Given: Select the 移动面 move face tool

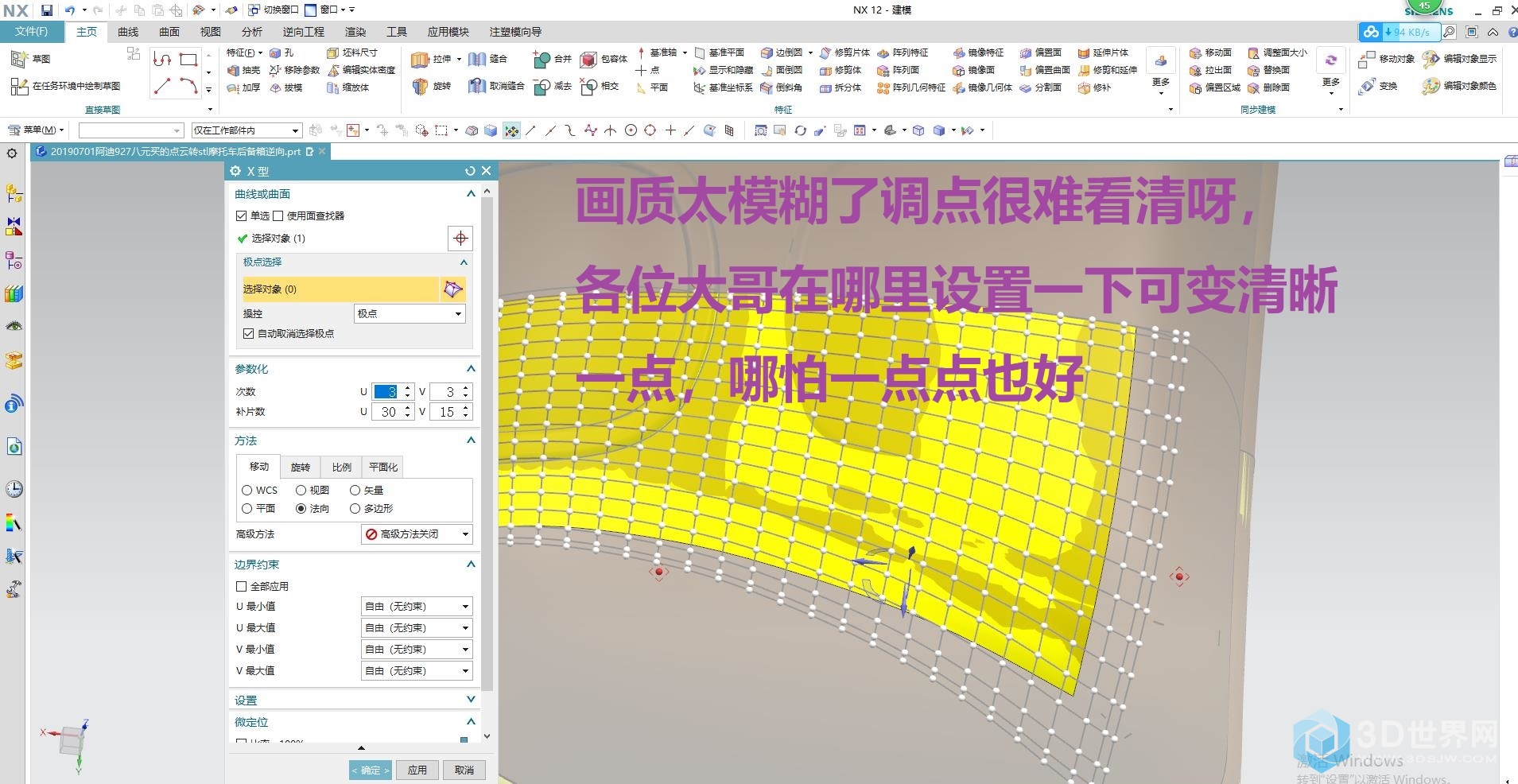Looking at the screenshot, I should [1210, 52].
